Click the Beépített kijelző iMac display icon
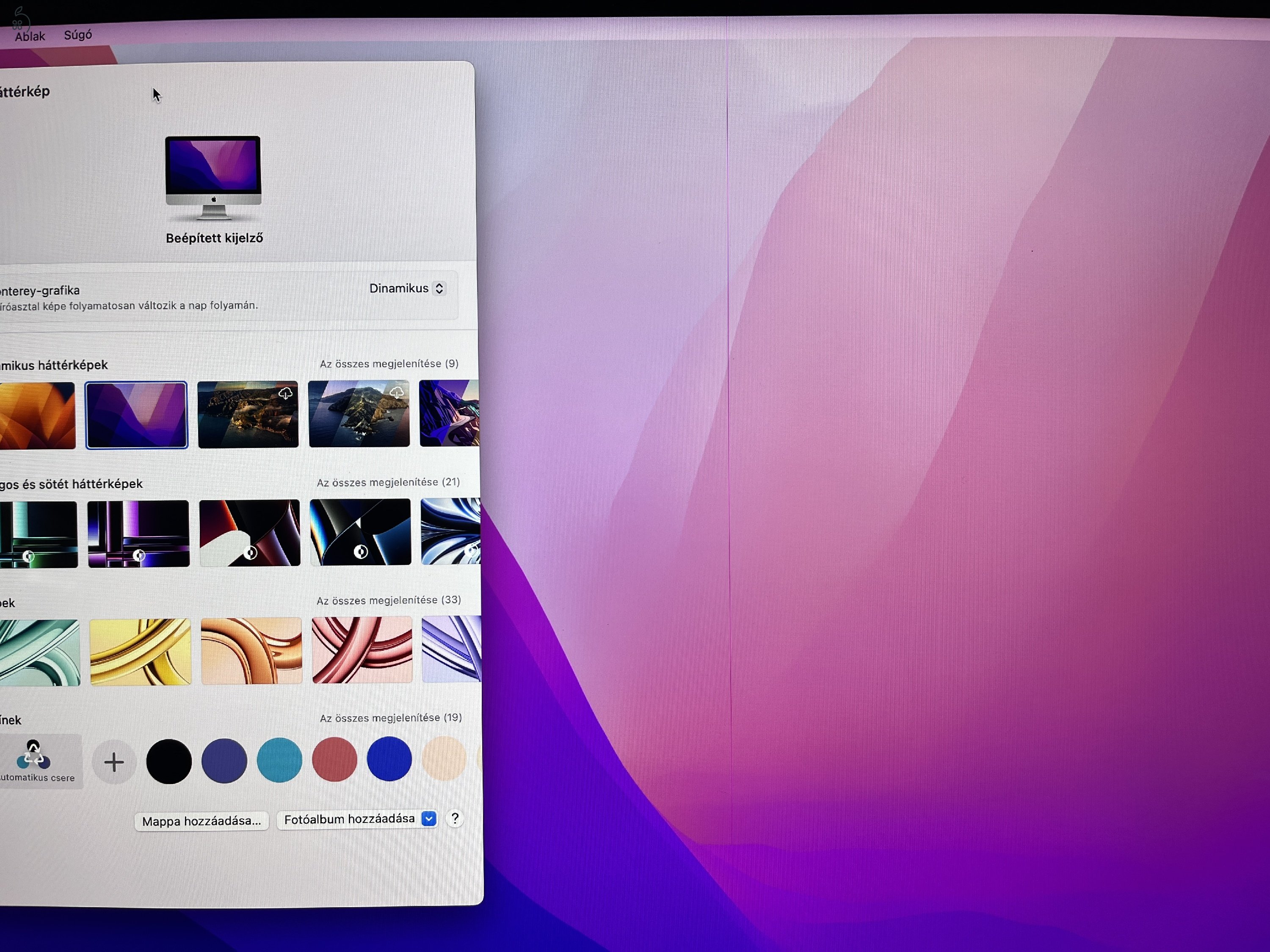 [x=214, y=178]
